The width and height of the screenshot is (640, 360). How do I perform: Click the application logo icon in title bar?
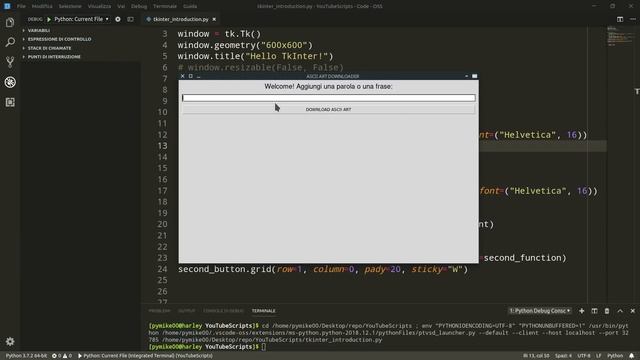(7, 6)
